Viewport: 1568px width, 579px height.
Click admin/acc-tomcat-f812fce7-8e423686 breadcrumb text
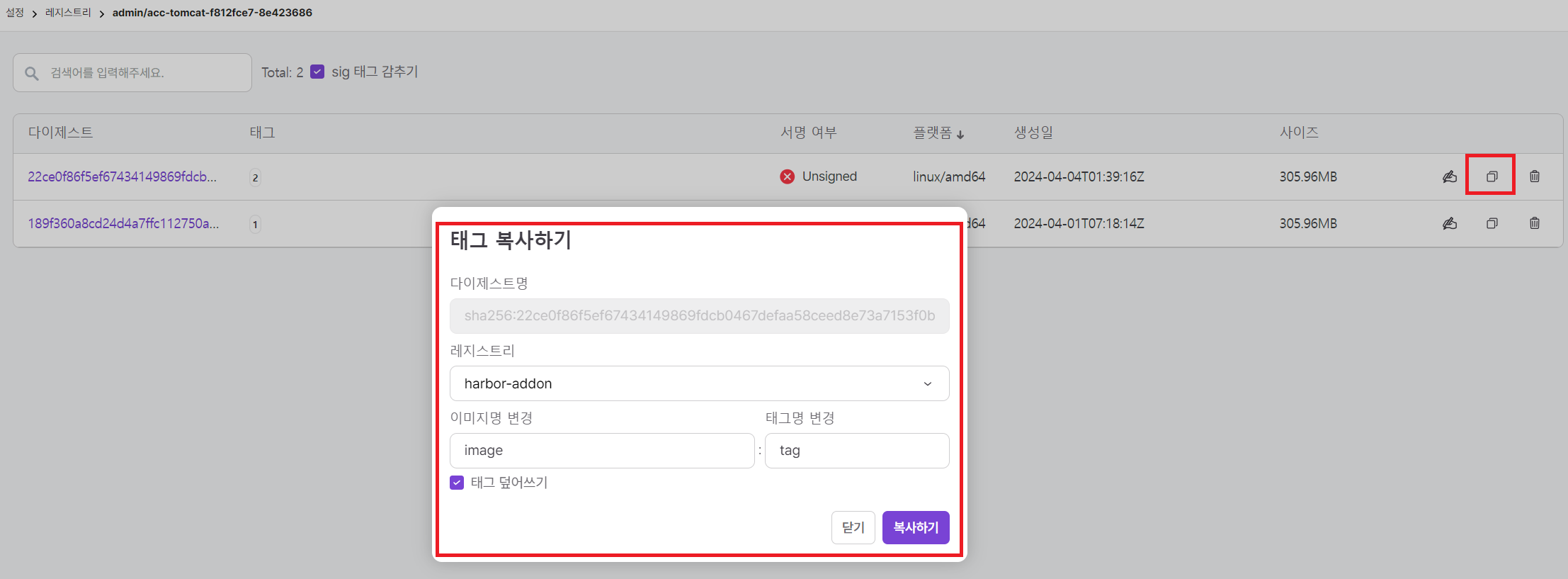pyautogui.click(x=212, y=13)
